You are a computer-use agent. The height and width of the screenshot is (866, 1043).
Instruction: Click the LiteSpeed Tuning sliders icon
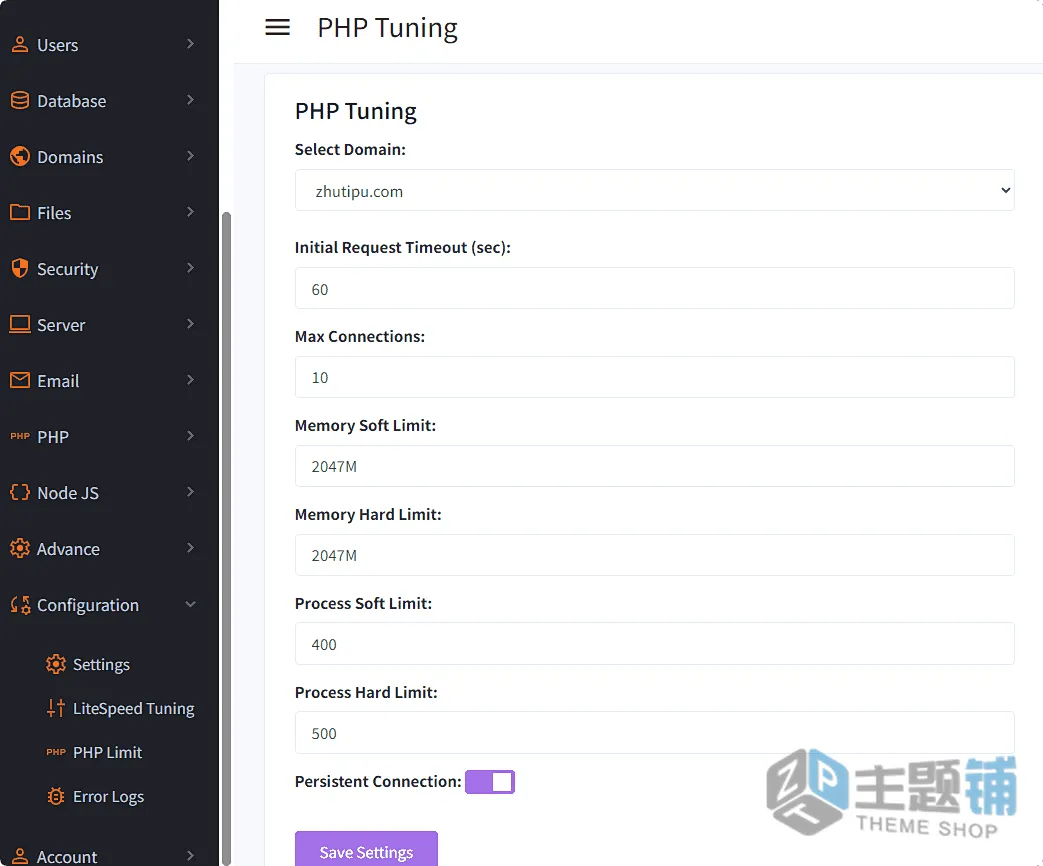point(56,708)
